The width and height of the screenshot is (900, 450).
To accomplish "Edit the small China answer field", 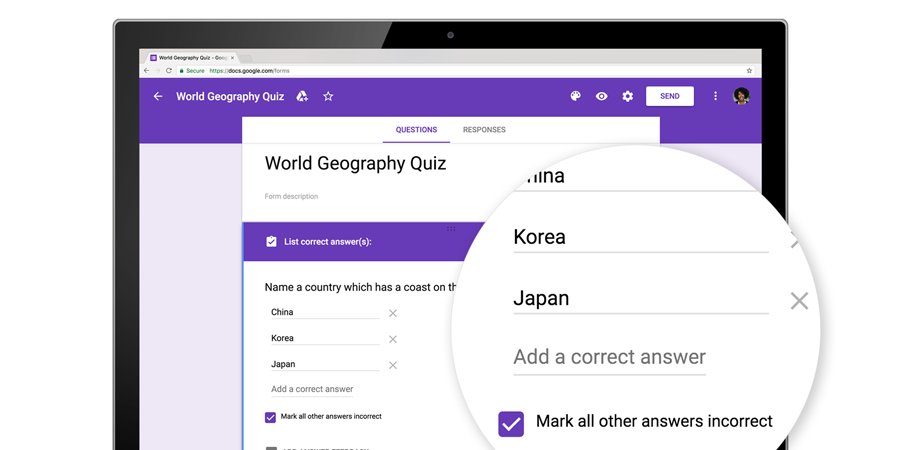I will (325, 313).
